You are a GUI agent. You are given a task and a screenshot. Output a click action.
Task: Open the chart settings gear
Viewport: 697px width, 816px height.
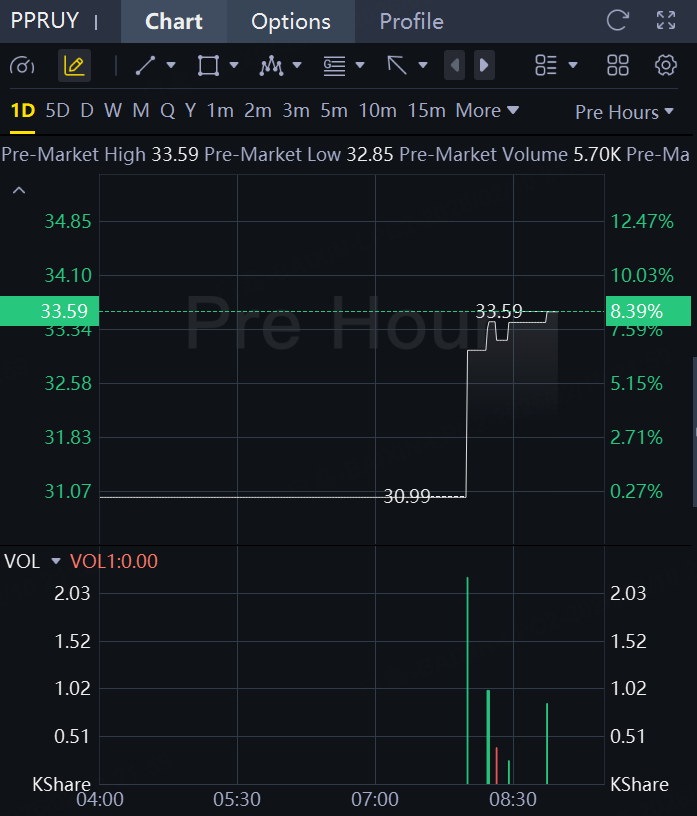tap(666, 66)
